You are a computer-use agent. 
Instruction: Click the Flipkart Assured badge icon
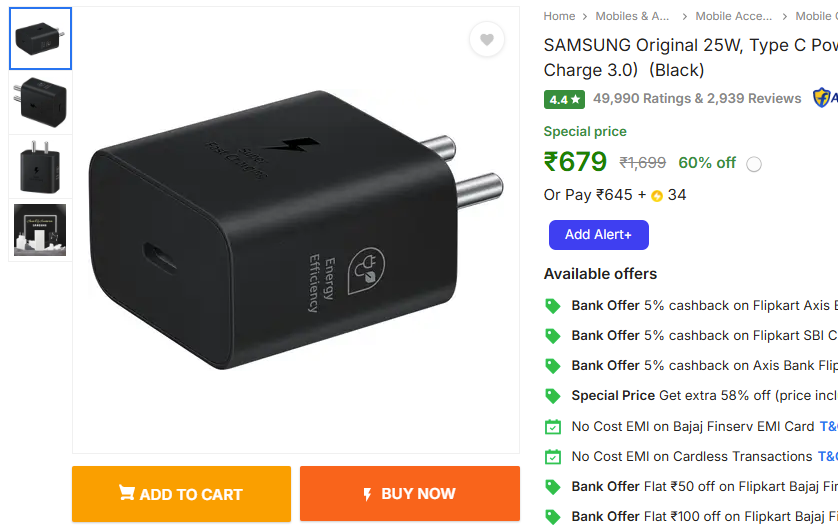coord(823,98)
